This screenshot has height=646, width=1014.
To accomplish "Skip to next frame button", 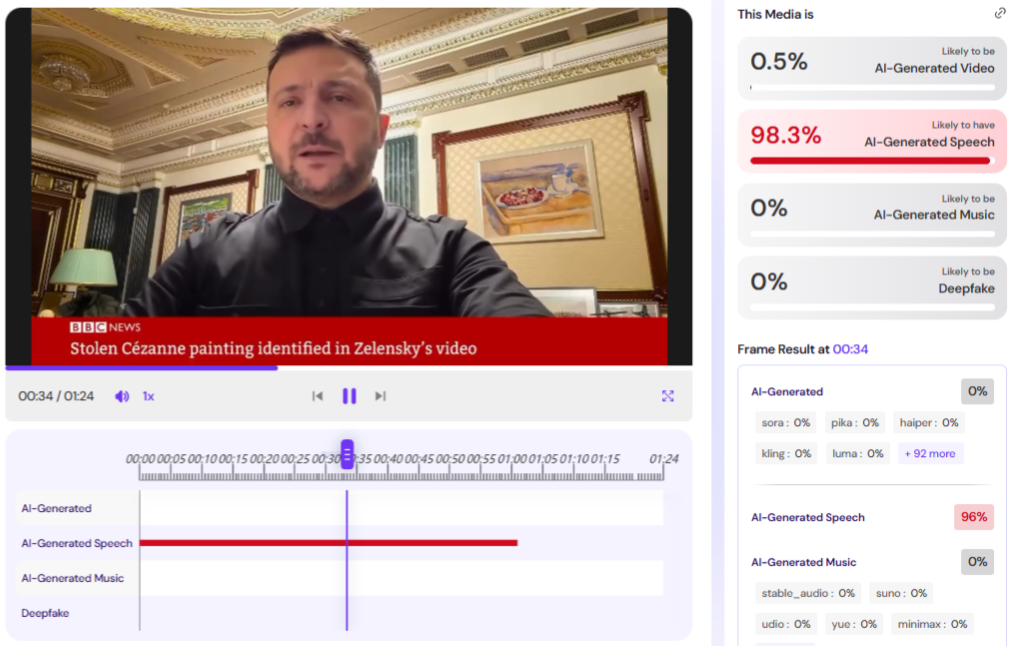I will pos(380,396).
